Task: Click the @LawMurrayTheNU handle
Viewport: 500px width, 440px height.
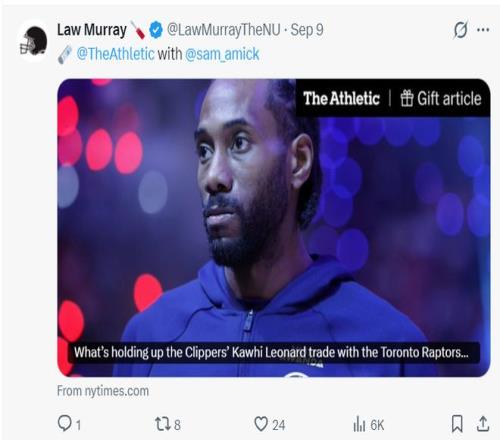Action: coord(223,30)
